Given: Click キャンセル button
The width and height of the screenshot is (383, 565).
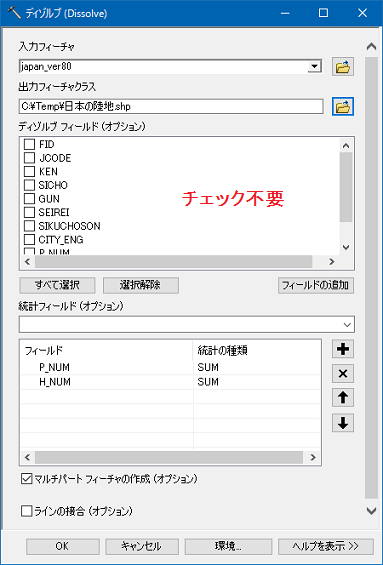Looking at the screenshot, I should [142, 546].
